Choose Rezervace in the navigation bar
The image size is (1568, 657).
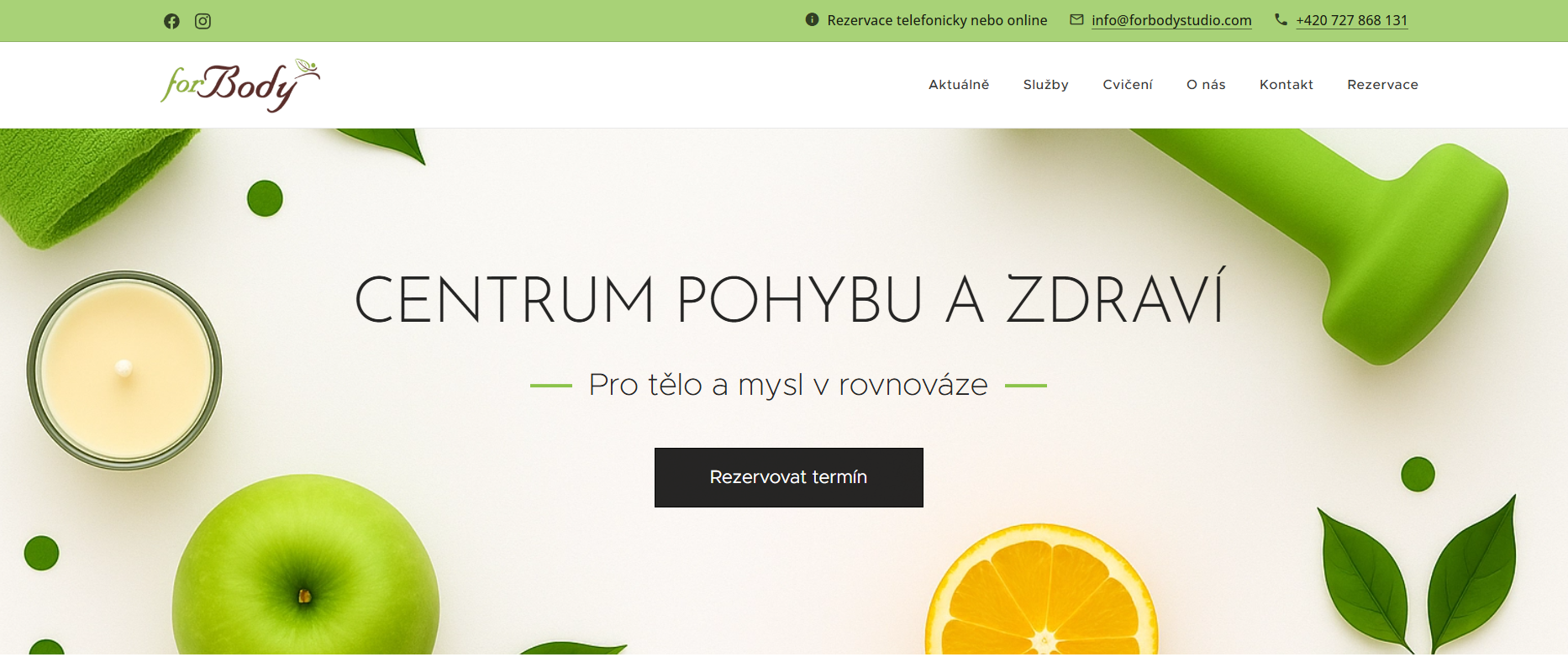click(x=1382, y=85)
